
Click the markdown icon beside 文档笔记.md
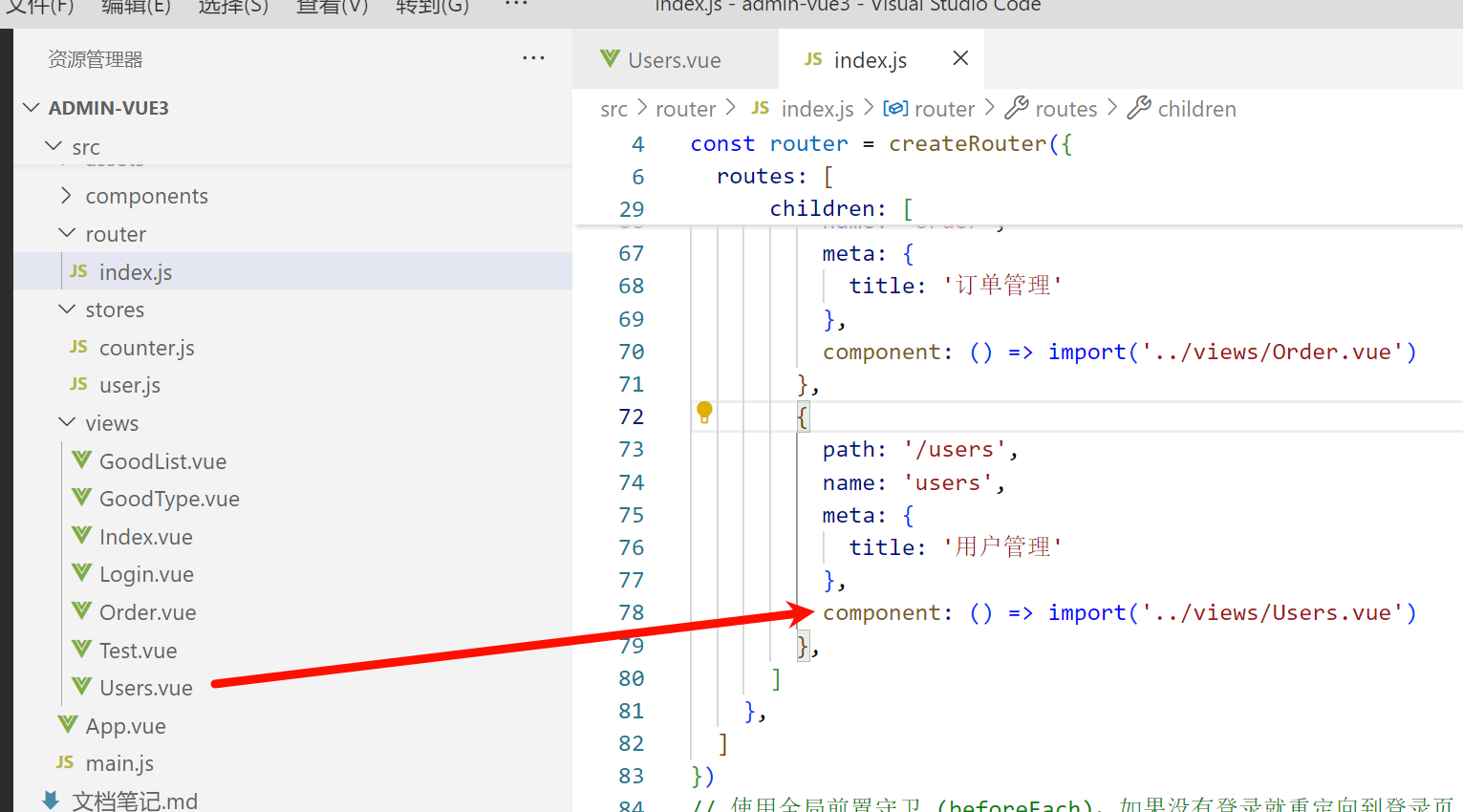[x=52, y=801]
